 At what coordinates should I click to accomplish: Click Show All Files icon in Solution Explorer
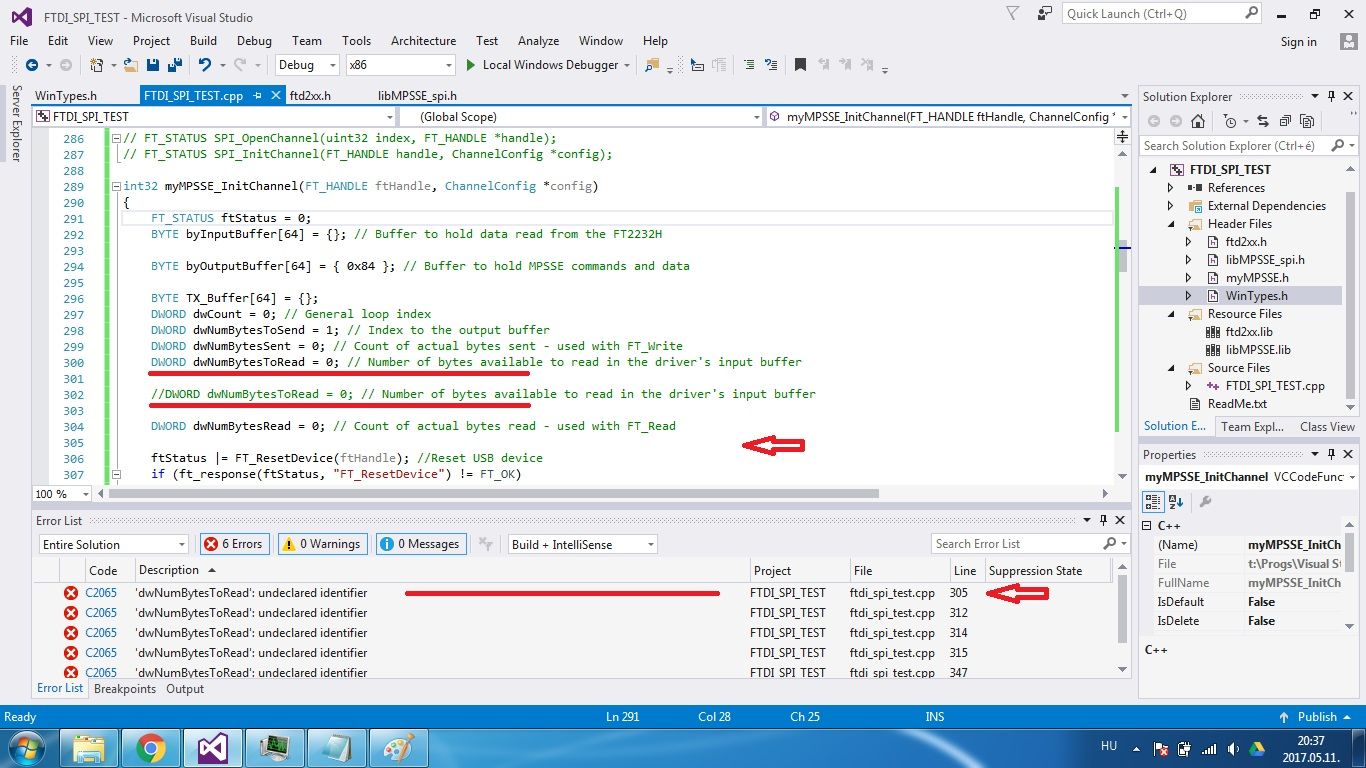click(1307, 121)
